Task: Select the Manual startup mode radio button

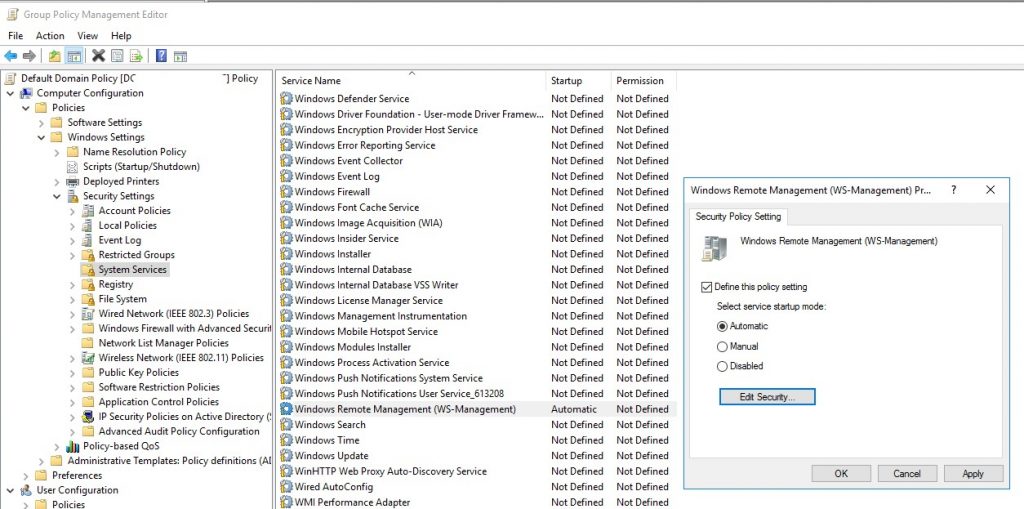Action: (x=722, y=346)
